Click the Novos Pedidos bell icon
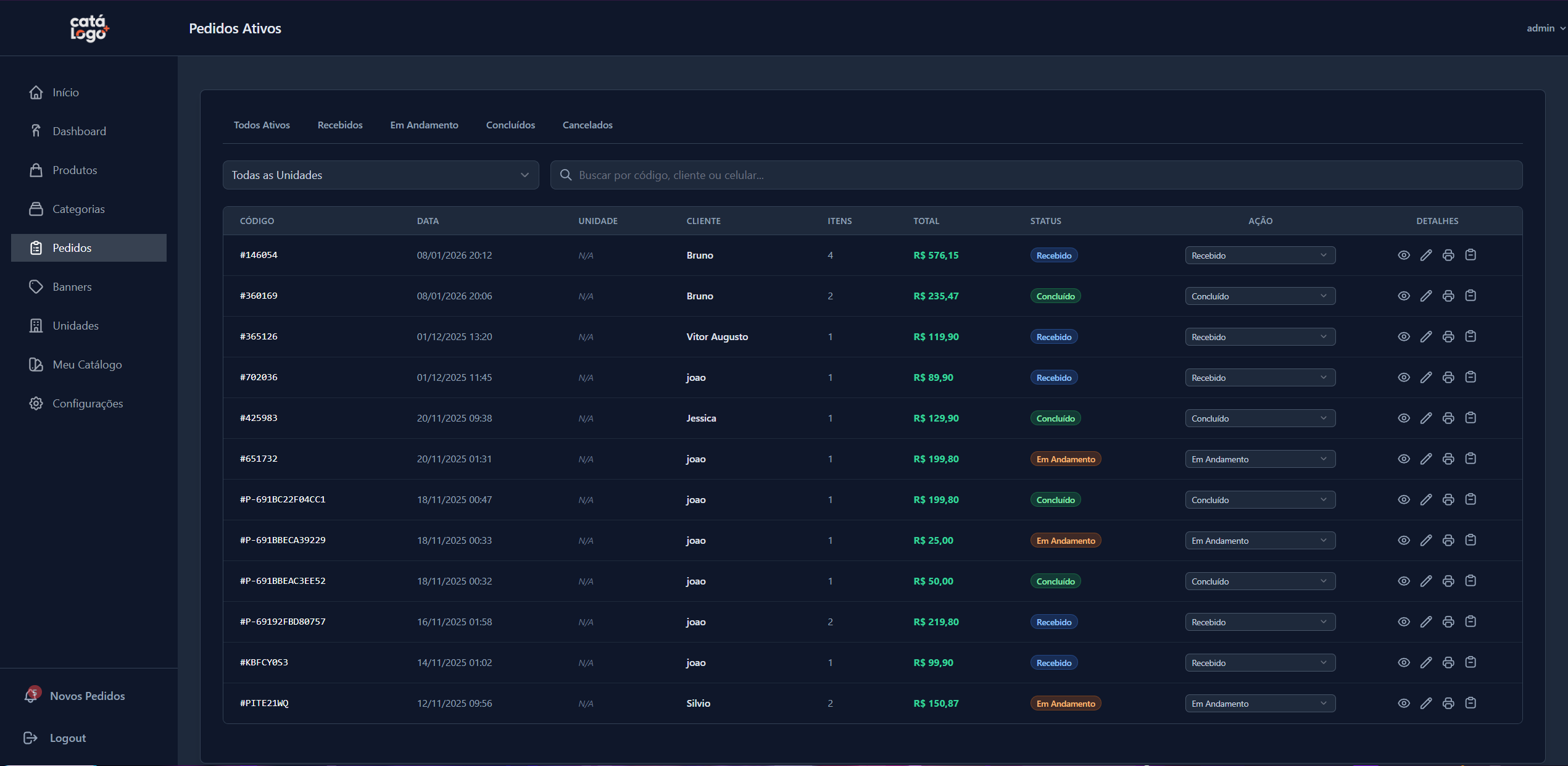The image size is (1568, 766). point(31,696)
